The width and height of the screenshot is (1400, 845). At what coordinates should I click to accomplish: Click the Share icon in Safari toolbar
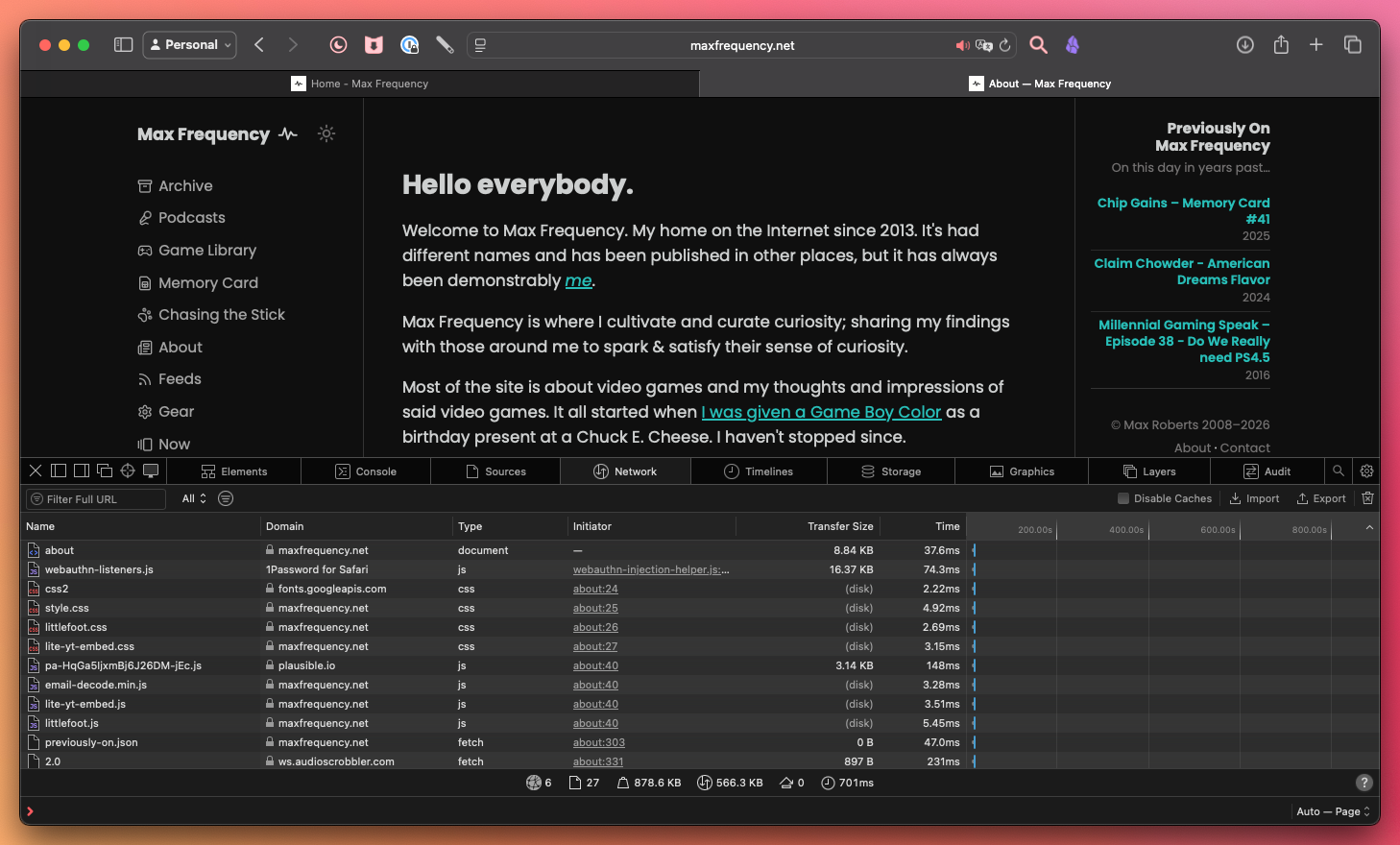coord(1281,45)
